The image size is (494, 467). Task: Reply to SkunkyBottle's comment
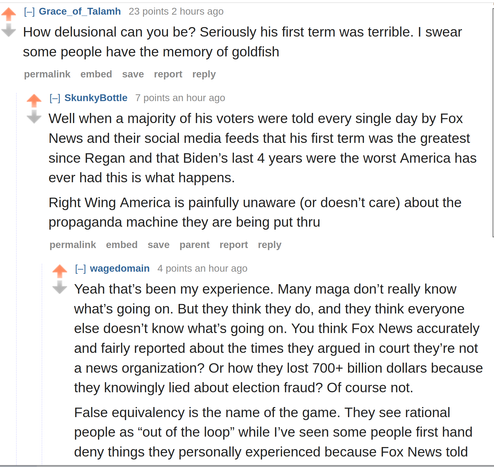coord(270,245)
